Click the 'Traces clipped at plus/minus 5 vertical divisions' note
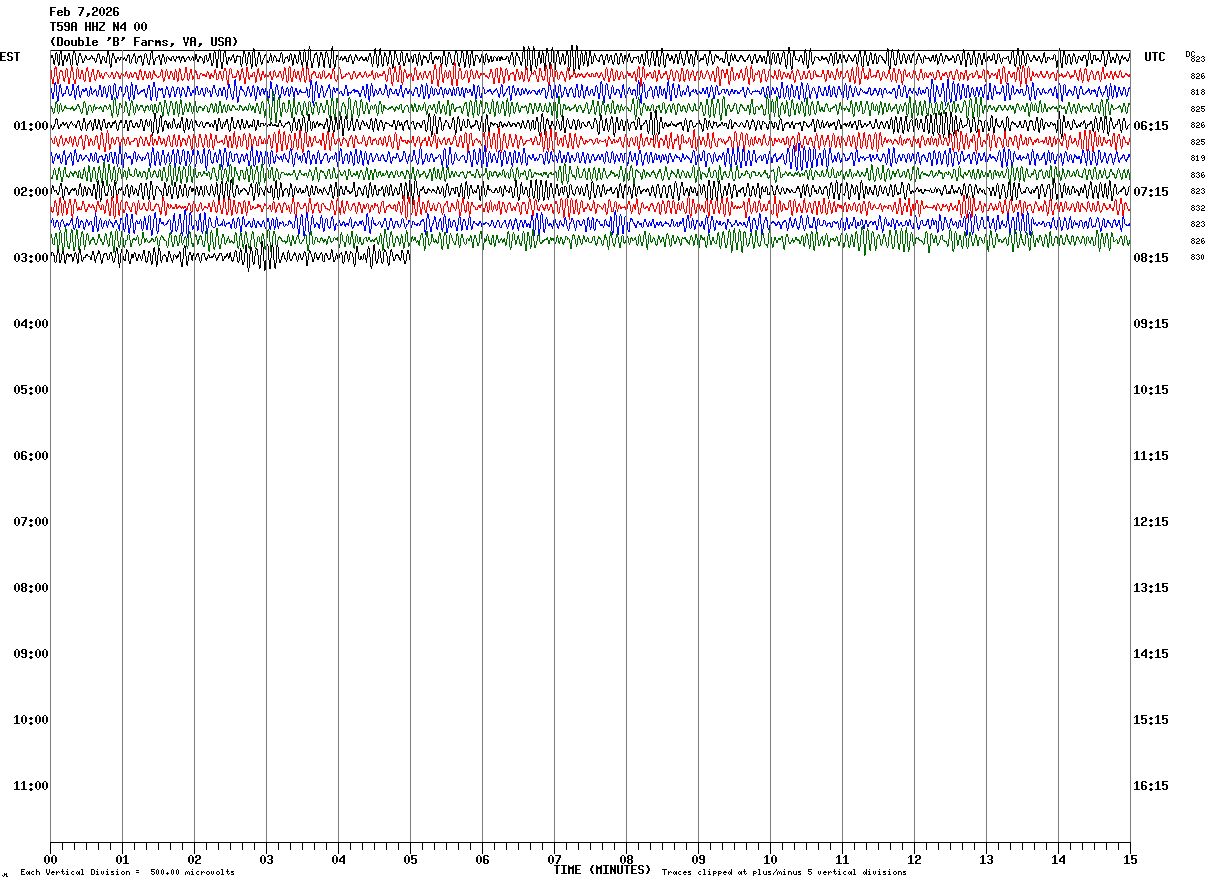Image resolution: width=1210 pixels, height=886 pixels. [784, 873]
